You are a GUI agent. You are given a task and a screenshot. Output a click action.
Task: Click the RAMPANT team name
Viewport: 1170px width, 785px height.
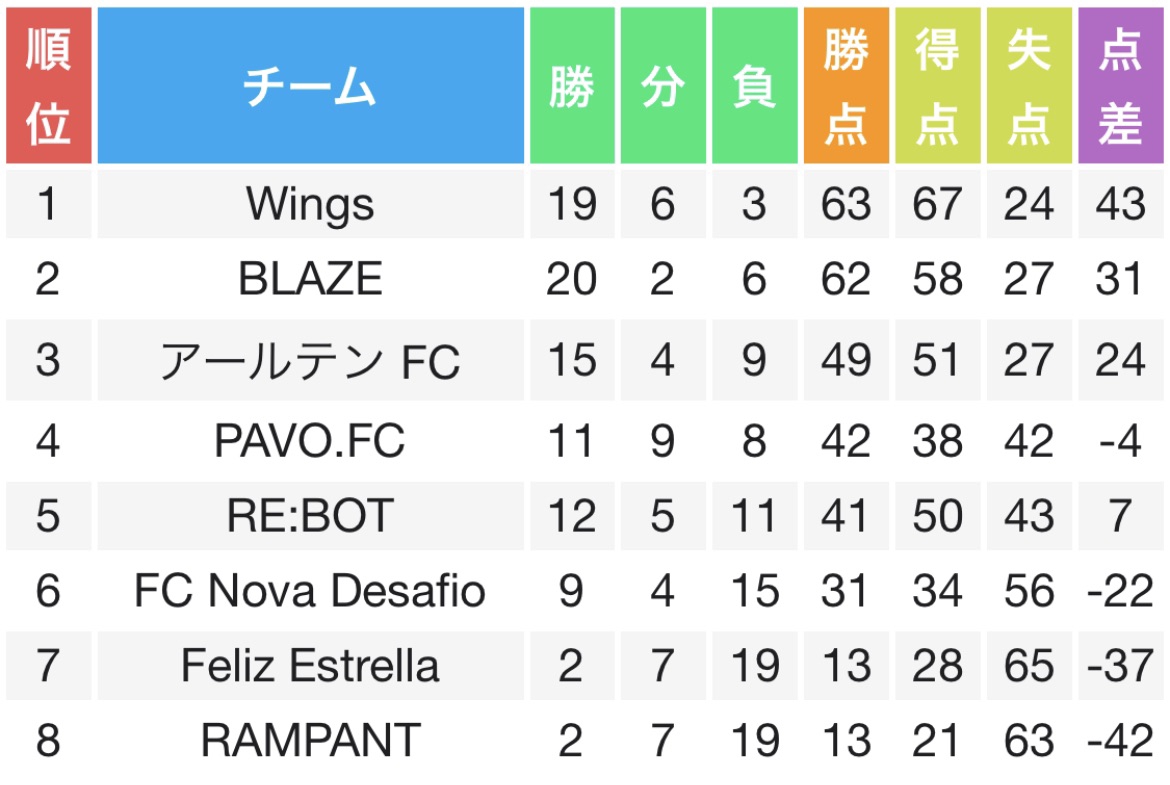(310, 740)
